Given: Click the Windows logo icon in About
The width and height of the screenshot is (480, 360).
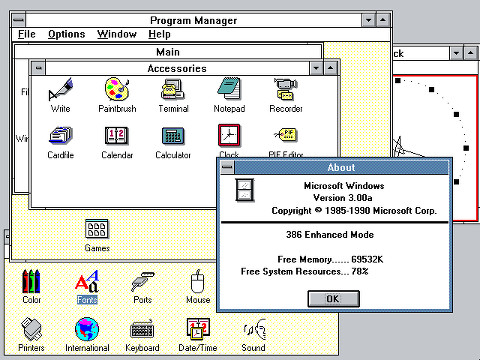Looking at the screenshot, I should pos(245,190).
